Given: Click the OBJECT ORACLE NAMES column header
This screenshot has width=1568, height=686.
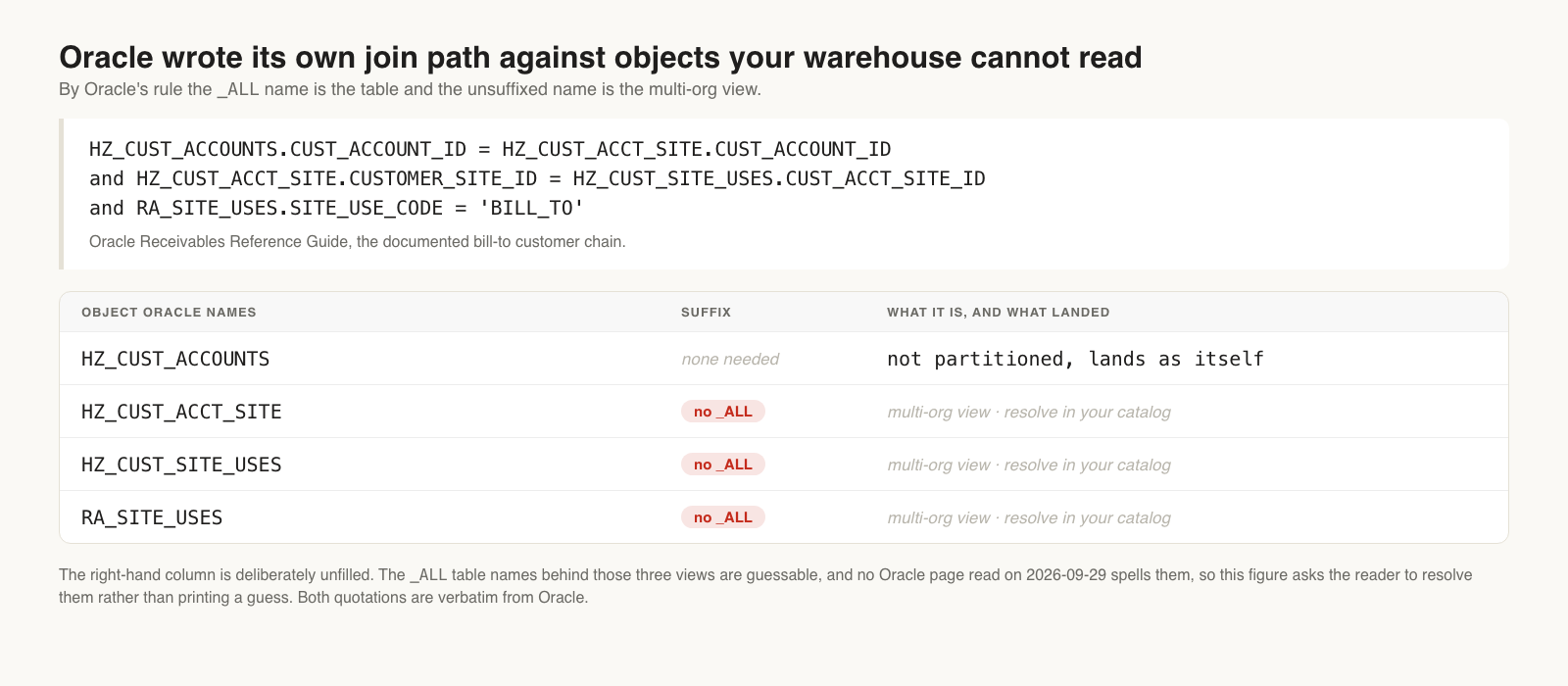Looking at the screenshot, I should point(169,312).
